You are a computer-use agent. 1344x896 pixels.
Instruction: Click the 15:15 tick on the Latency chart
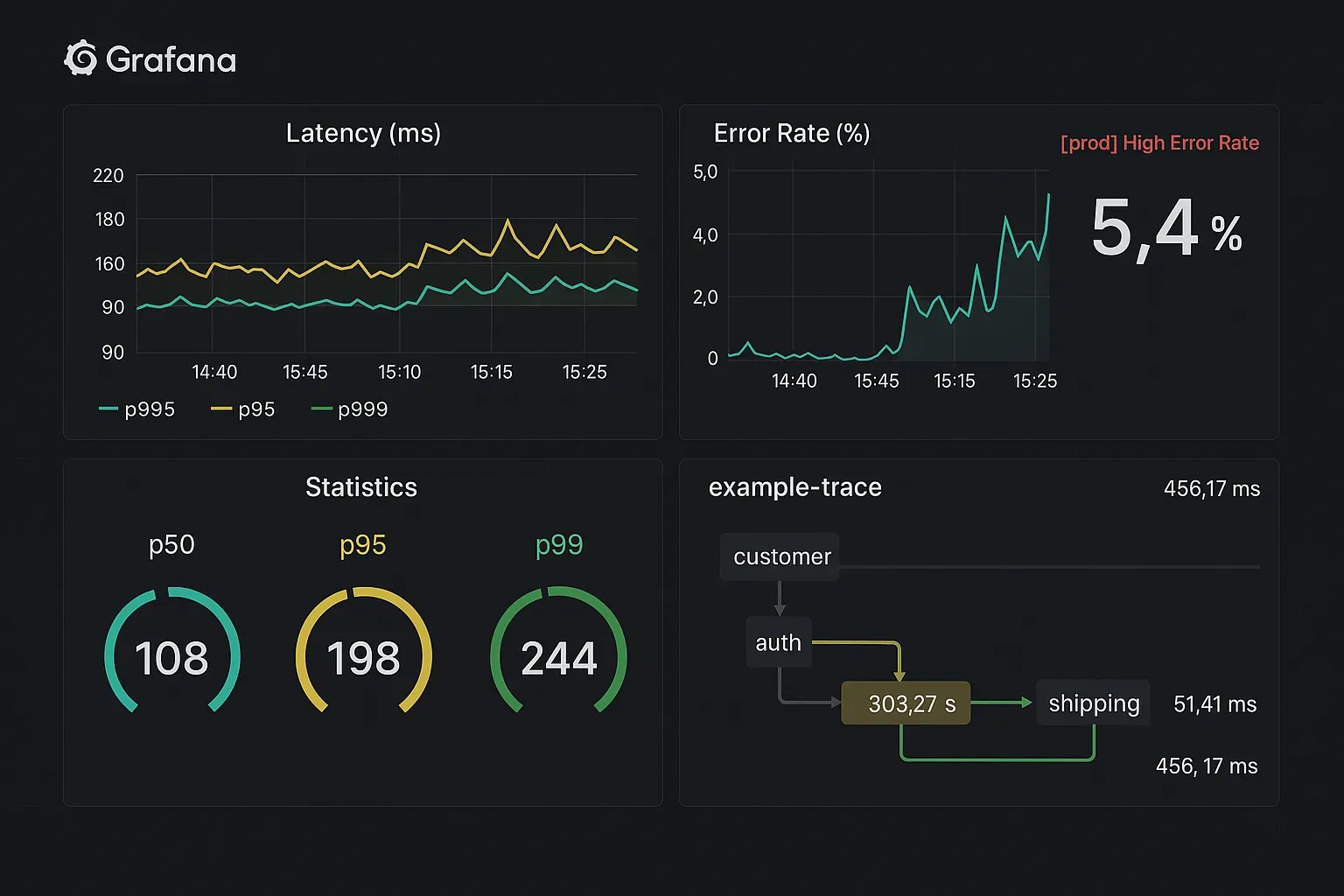click(491, 373)
